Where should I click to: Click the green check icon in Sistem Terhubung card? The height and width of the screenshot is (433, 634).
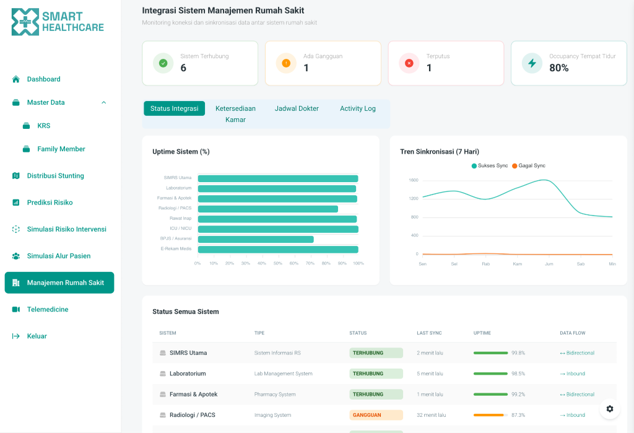tap(163, 63)
